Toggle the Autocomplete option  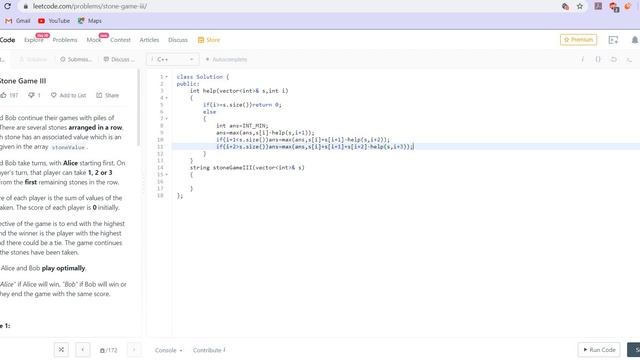pos(226,59)
